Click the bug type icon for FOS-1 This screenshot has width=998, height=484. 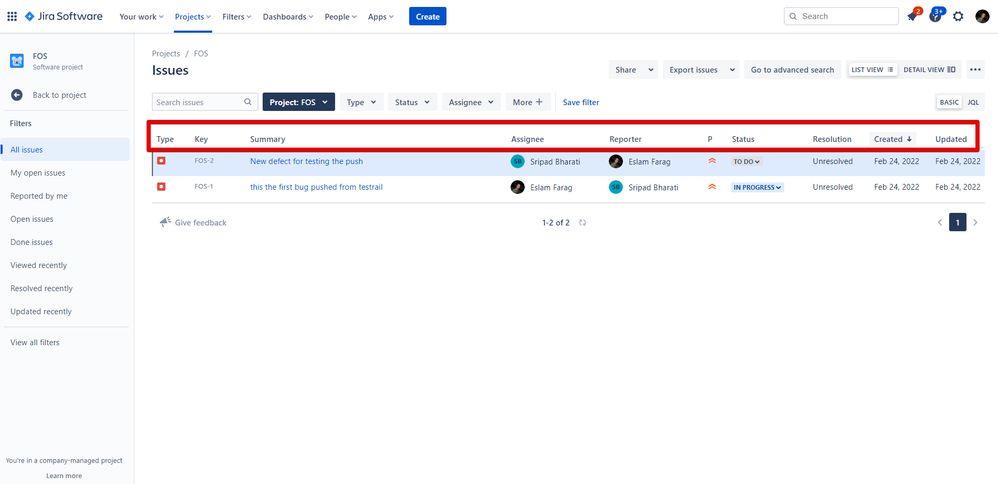161,187
